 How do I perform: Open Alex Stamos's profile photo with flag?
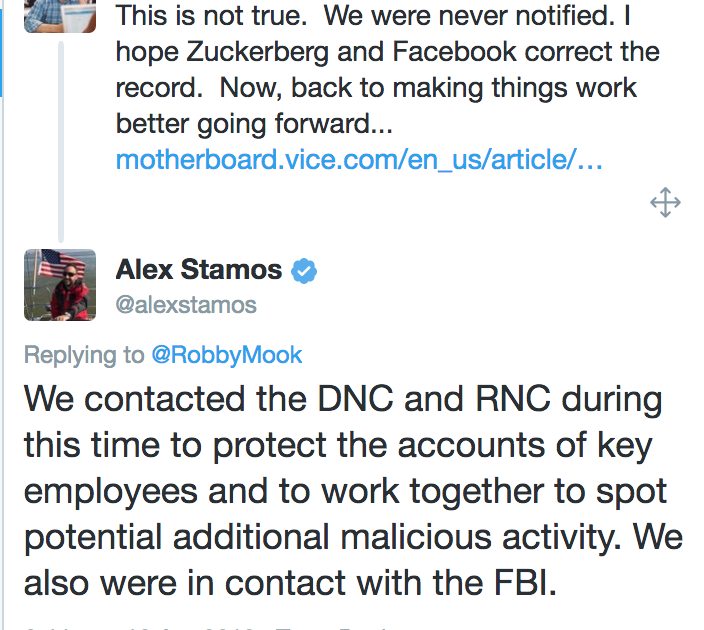[60, 285]
